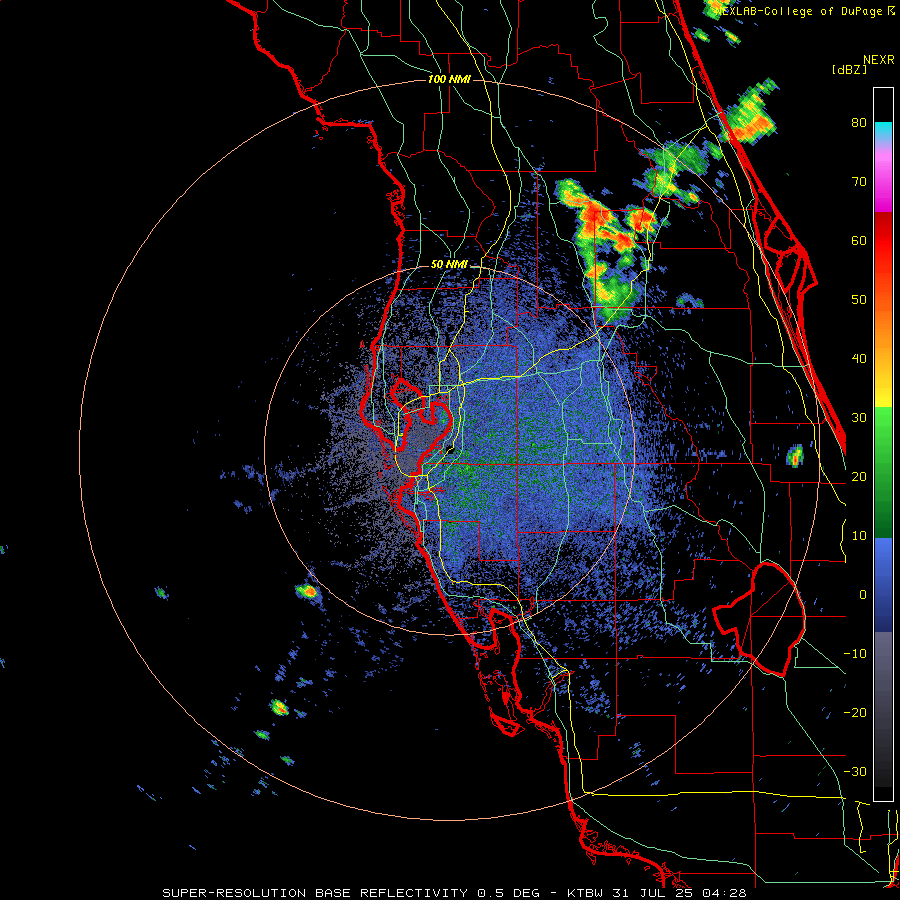Click the Lake Okeechobee outline on the map
This screenshot has width=900, height=900.
click(x=761, y=619)
